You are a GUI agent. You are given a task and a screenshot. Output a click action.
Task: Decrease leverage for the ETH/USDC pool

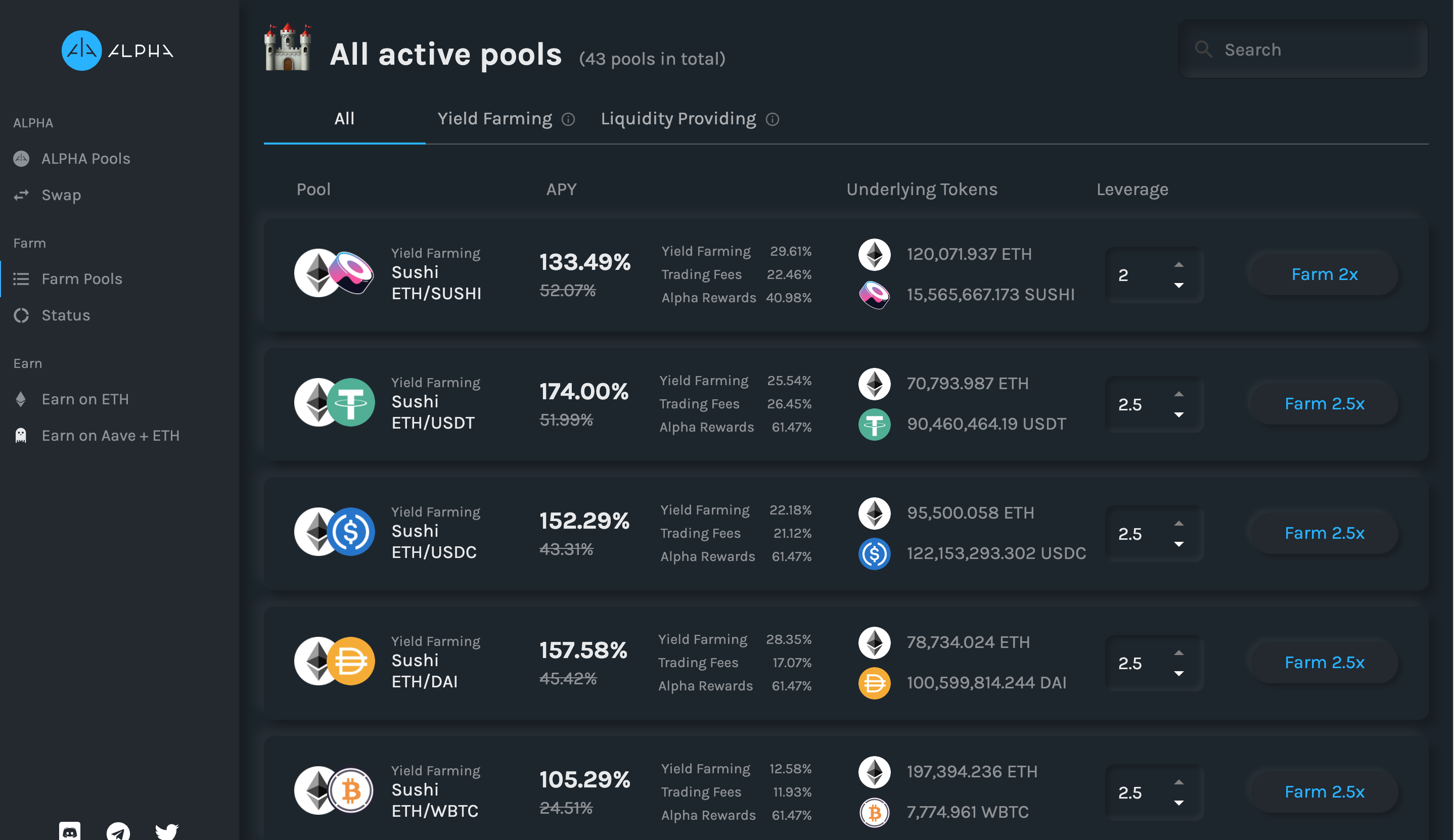click(1179, 544)
